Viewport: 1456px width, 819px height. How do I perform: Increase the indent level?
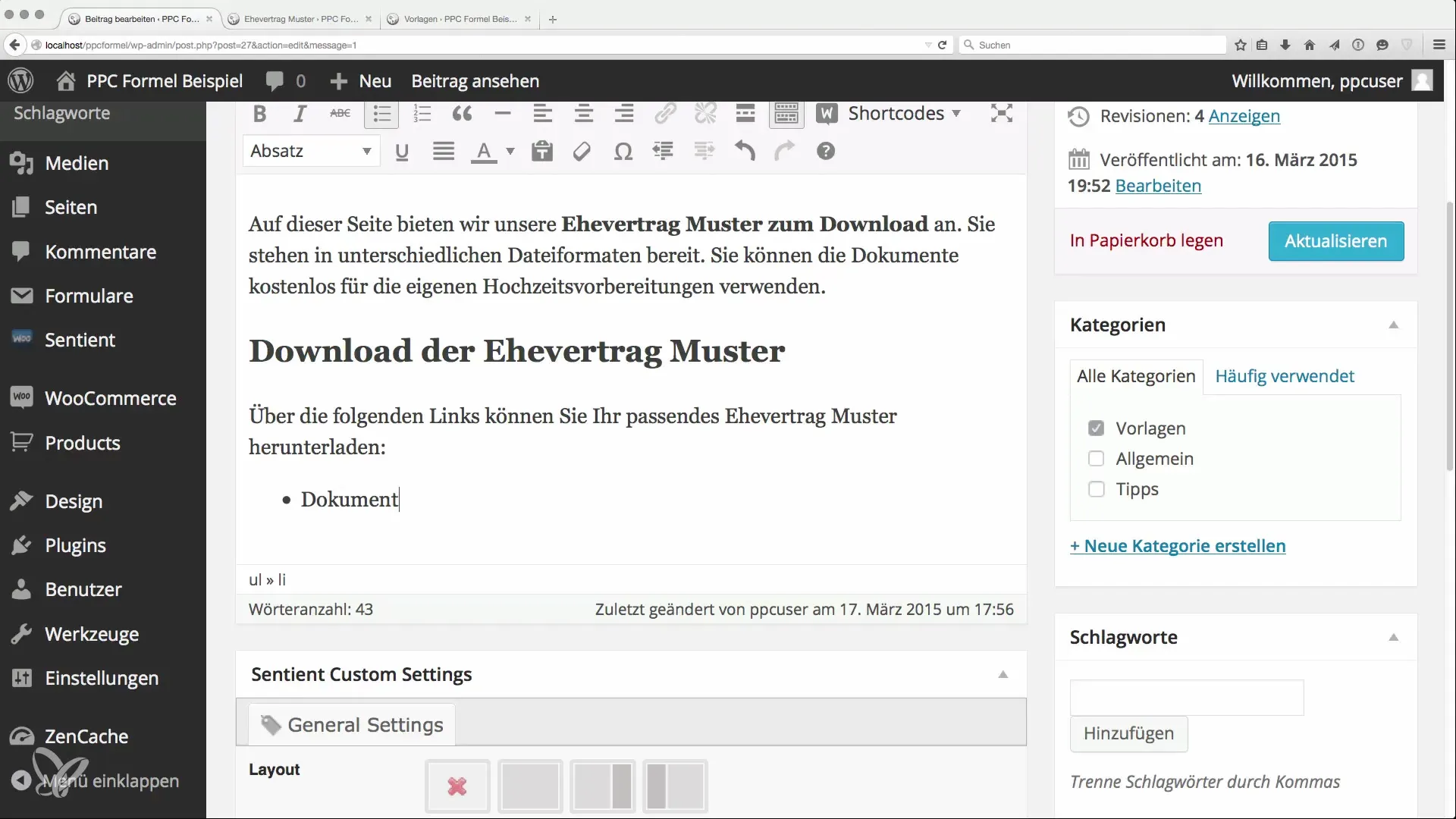704,152
